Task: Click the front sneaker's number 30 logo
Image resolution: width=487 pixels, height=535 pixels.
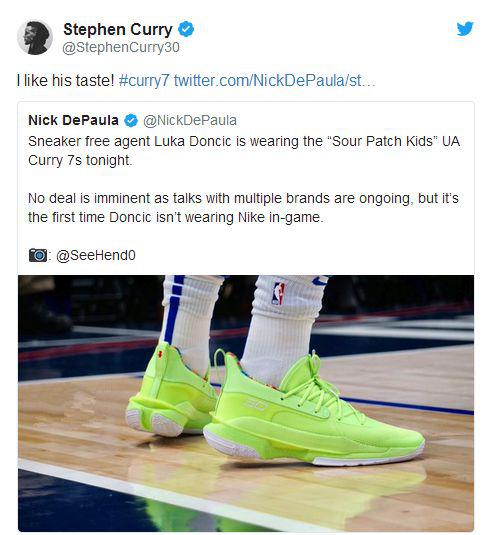Action: tap(255, 403)
